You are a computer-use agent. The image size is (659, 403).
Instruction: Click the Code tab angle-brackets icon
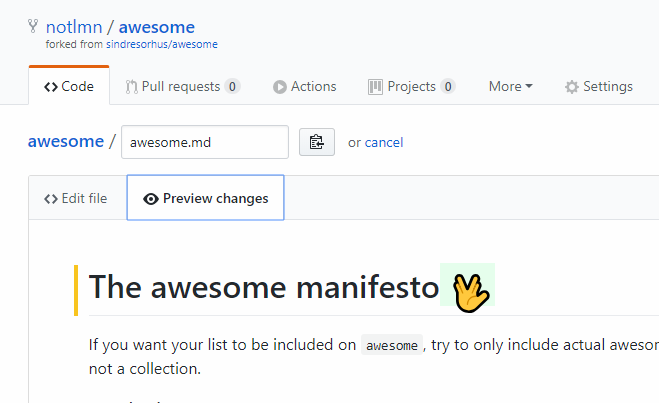(x=51, y=87)
